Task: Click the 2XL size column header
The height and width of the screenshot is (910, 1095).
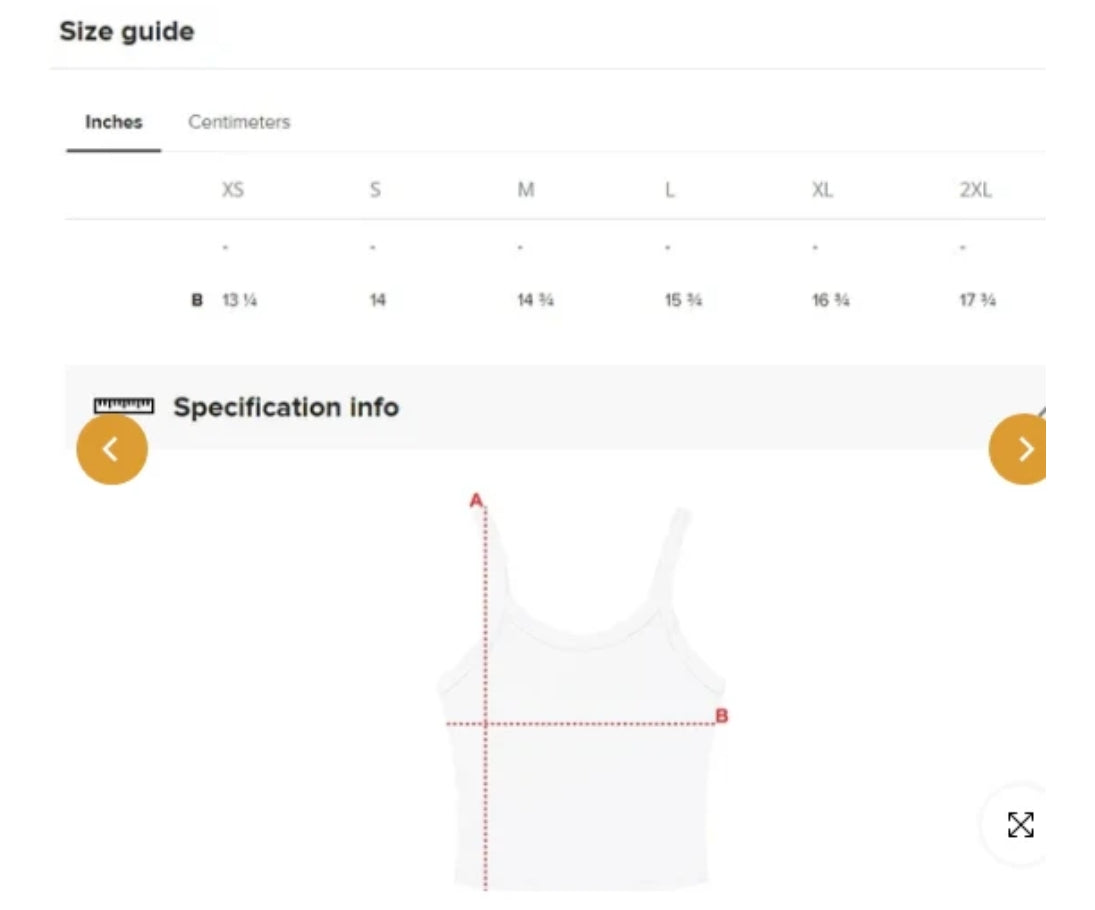Action: [976, 190]
